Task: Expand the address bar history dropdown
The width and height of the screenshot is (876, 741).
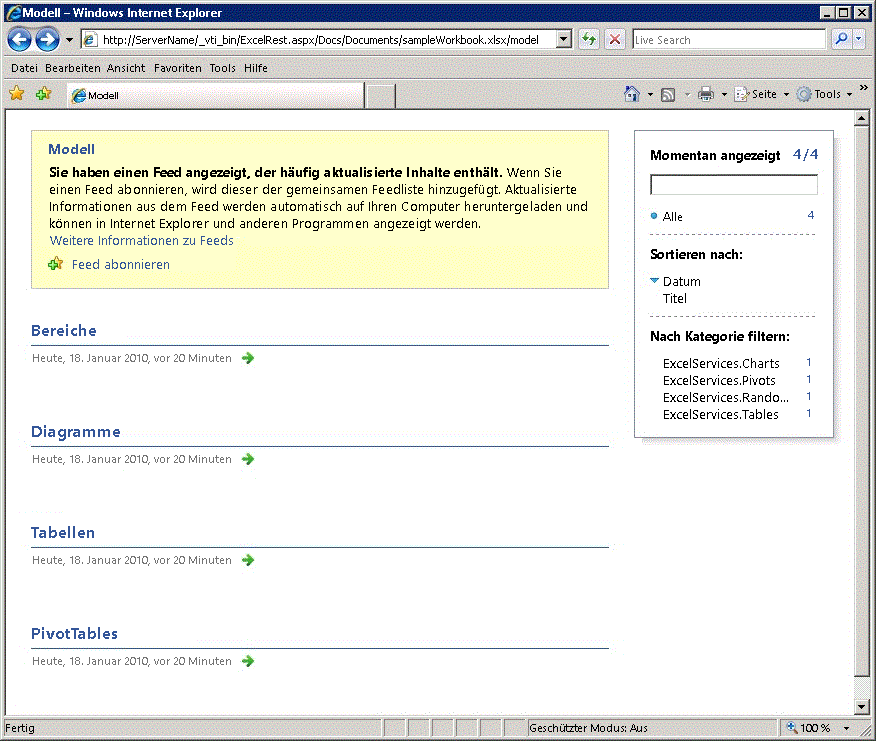Action: click(563, 38)
